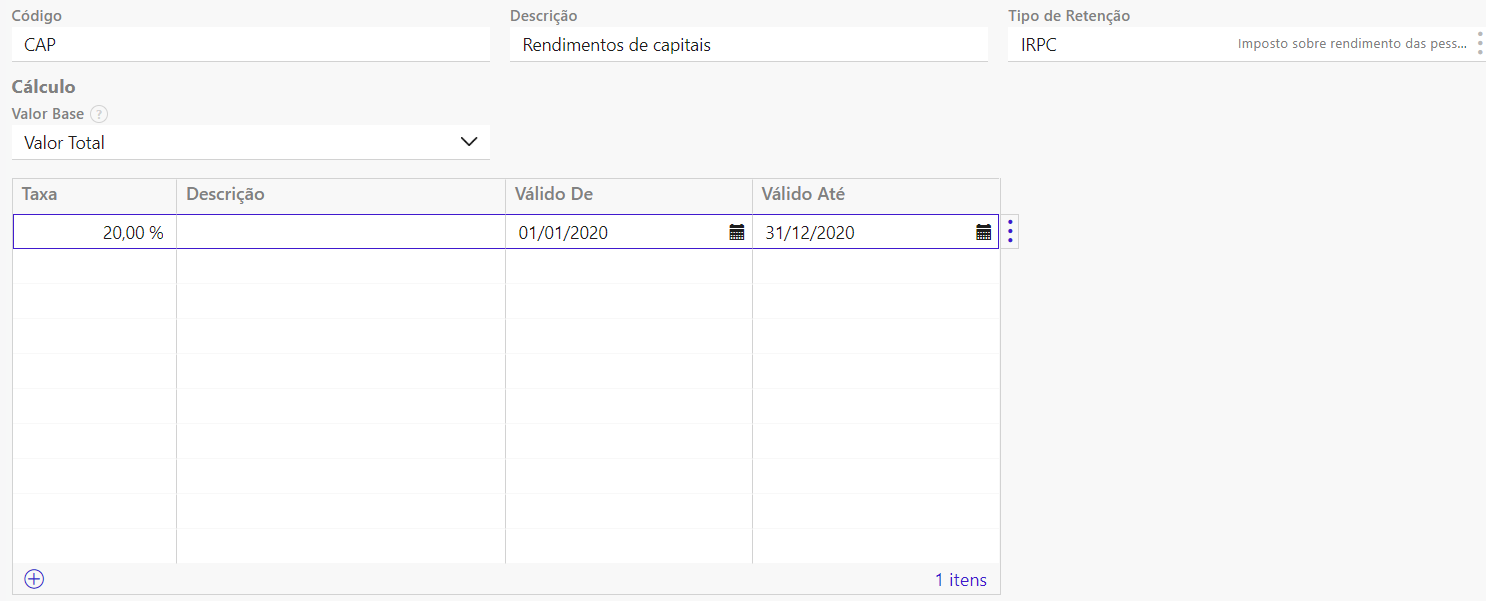Open the Válido Até calendar picker
Viewport: 1486px width, 601px height.
pyautogui.click(x=983, y=233)
